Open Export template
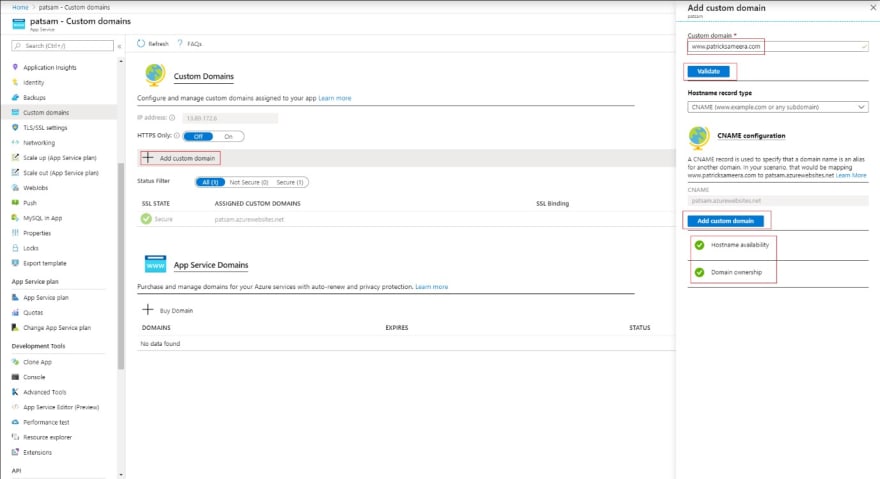The image size is (880, 479). 44,263
